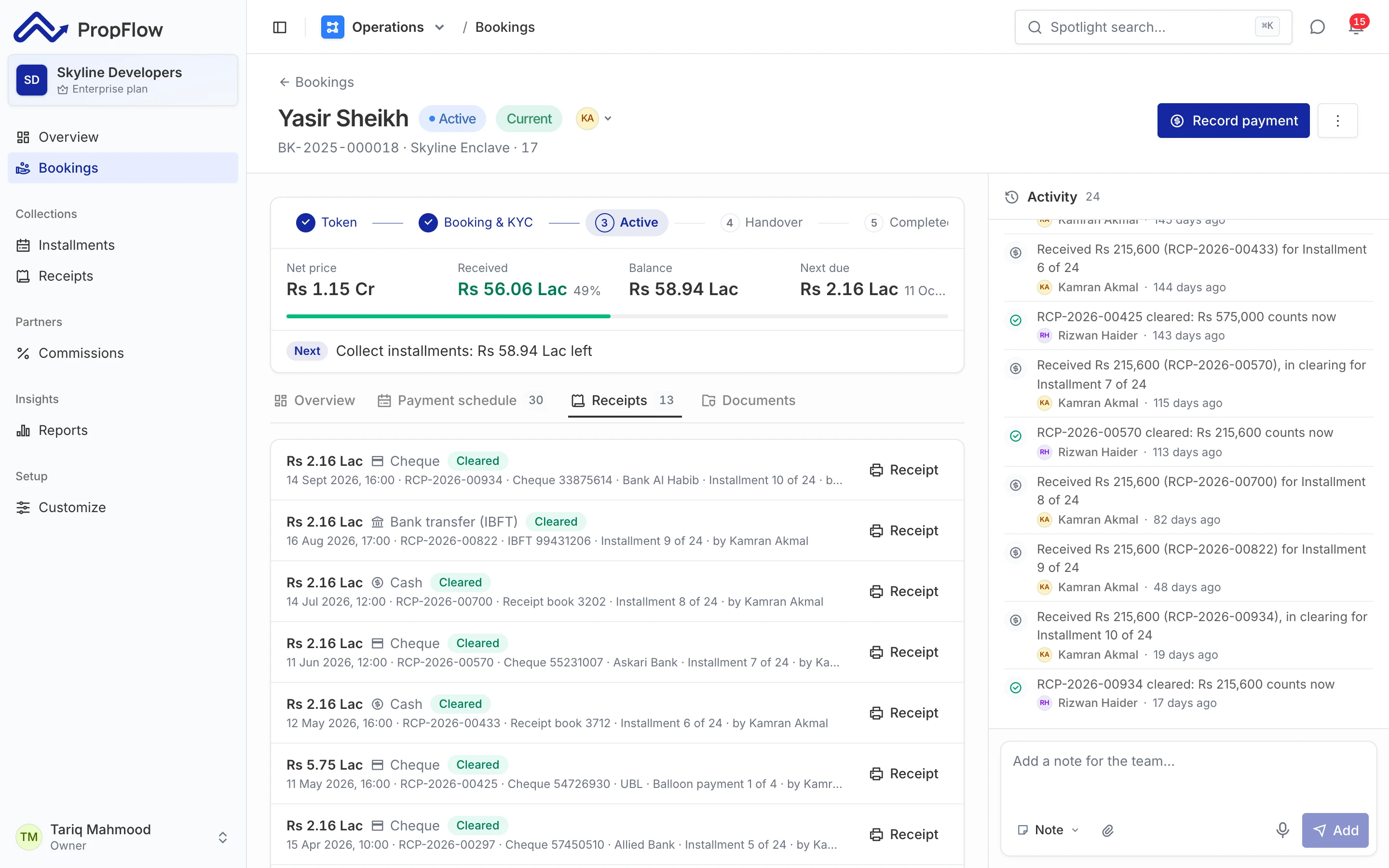Switch to Payment schedule tab
Image resolution: width=1389 pixels, height=868 pixels.
(x=461, y=400)
